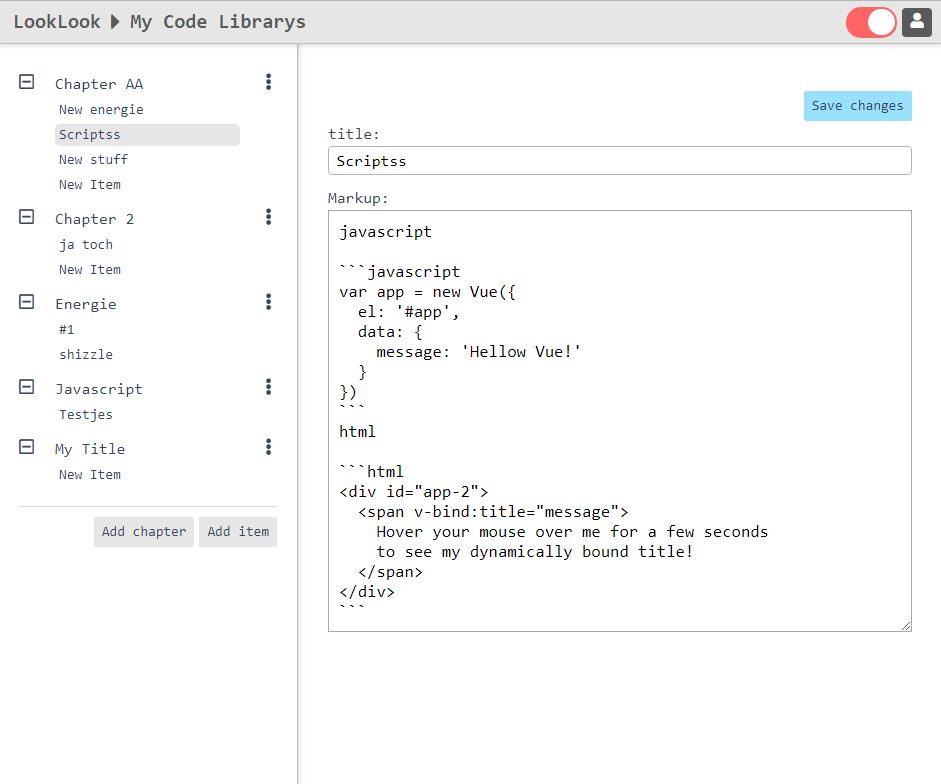Focus the title input field
This screenshot has height=784, width=941.
click(620, 161)
